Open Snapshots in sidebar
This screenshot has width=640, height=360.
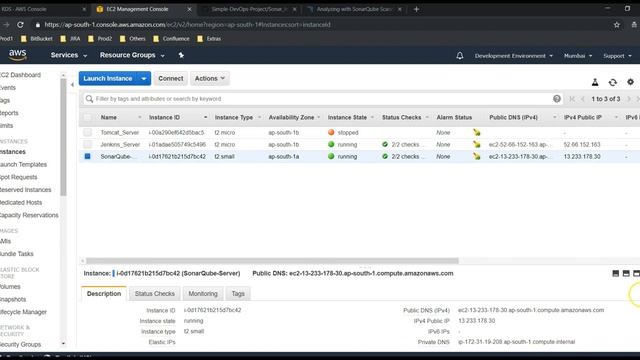(13, 300)
